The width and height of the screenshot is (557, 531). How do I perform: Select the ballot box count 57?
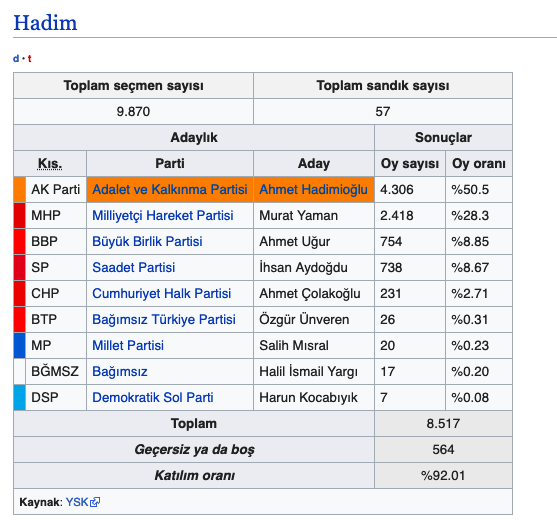coord(383,112)
